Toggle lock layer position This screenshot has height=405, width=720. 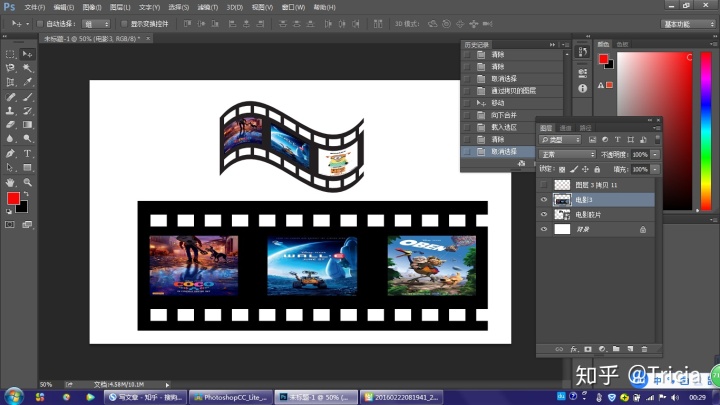[585, 169]
